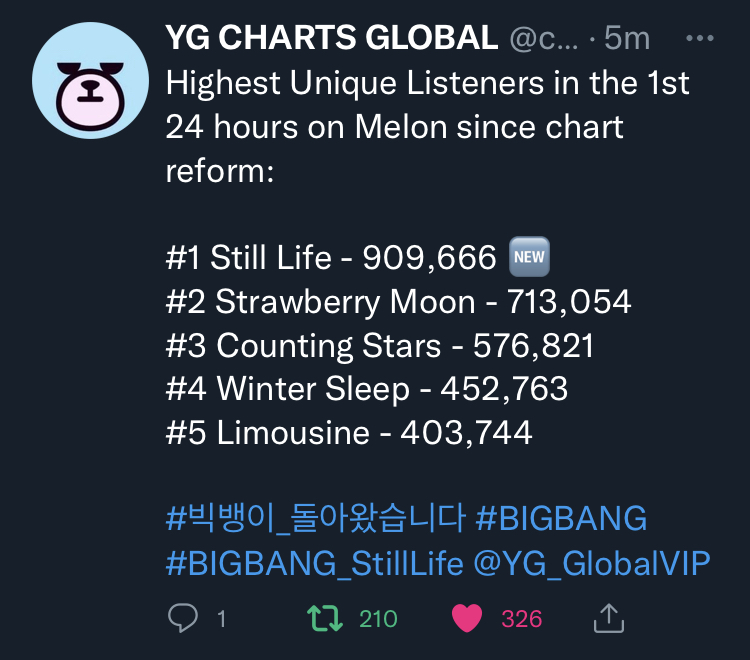Open the #BIGBANG hashtag link
The width and height of the screenshot is (750, 660).
[x=561, y=518]
